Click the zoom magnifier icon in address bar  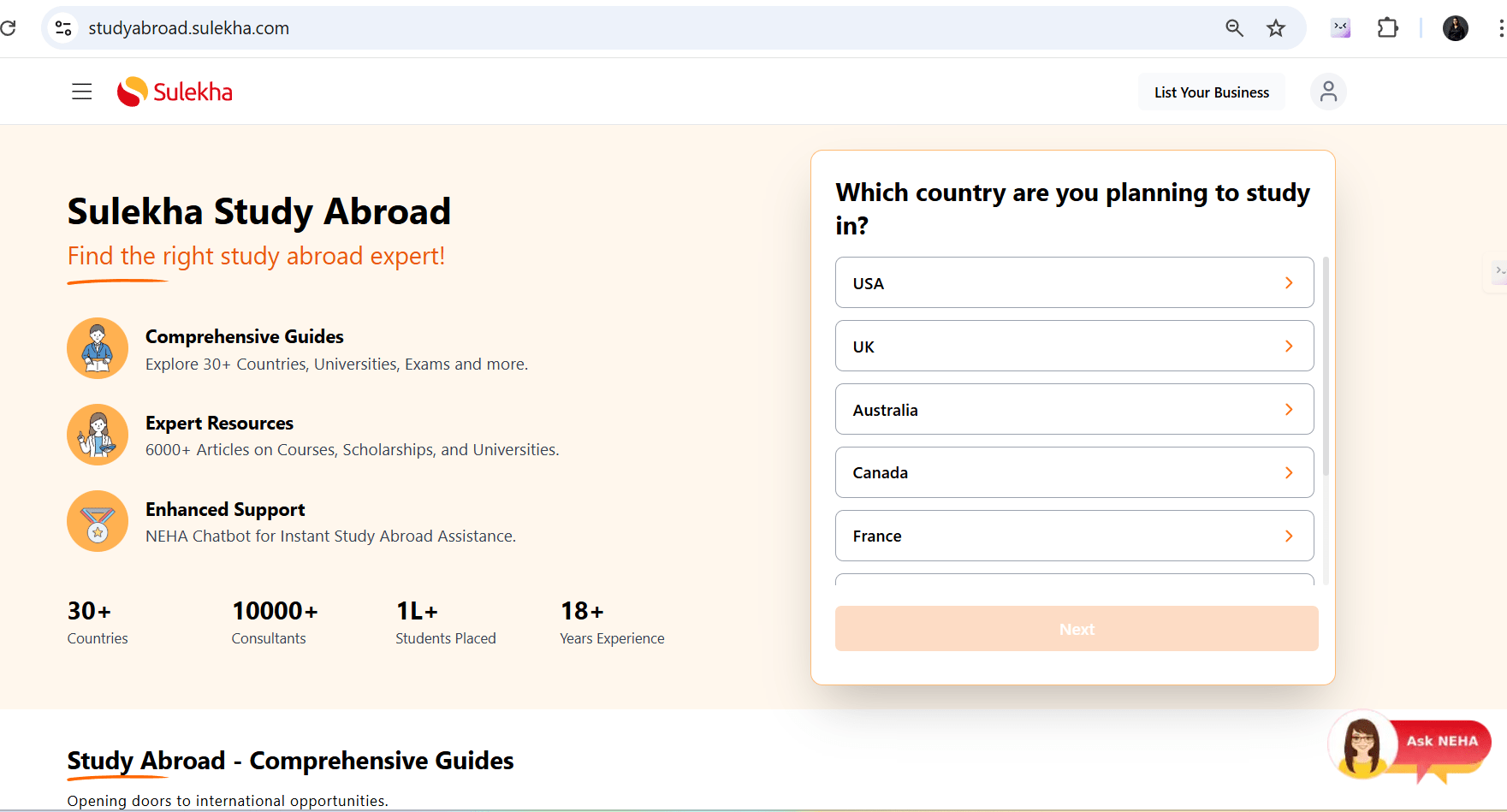1234,28
